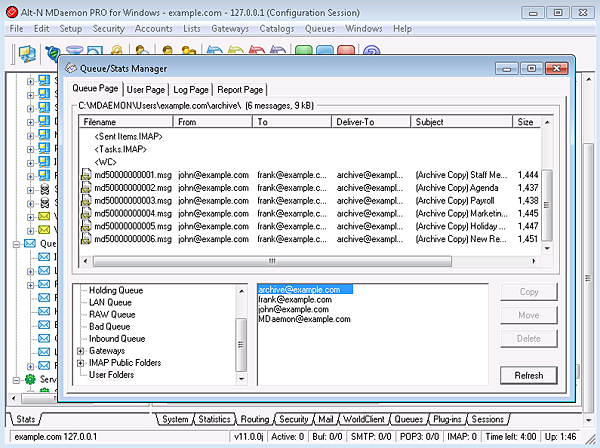
Task: Click the Copy button
Action: 529,292
